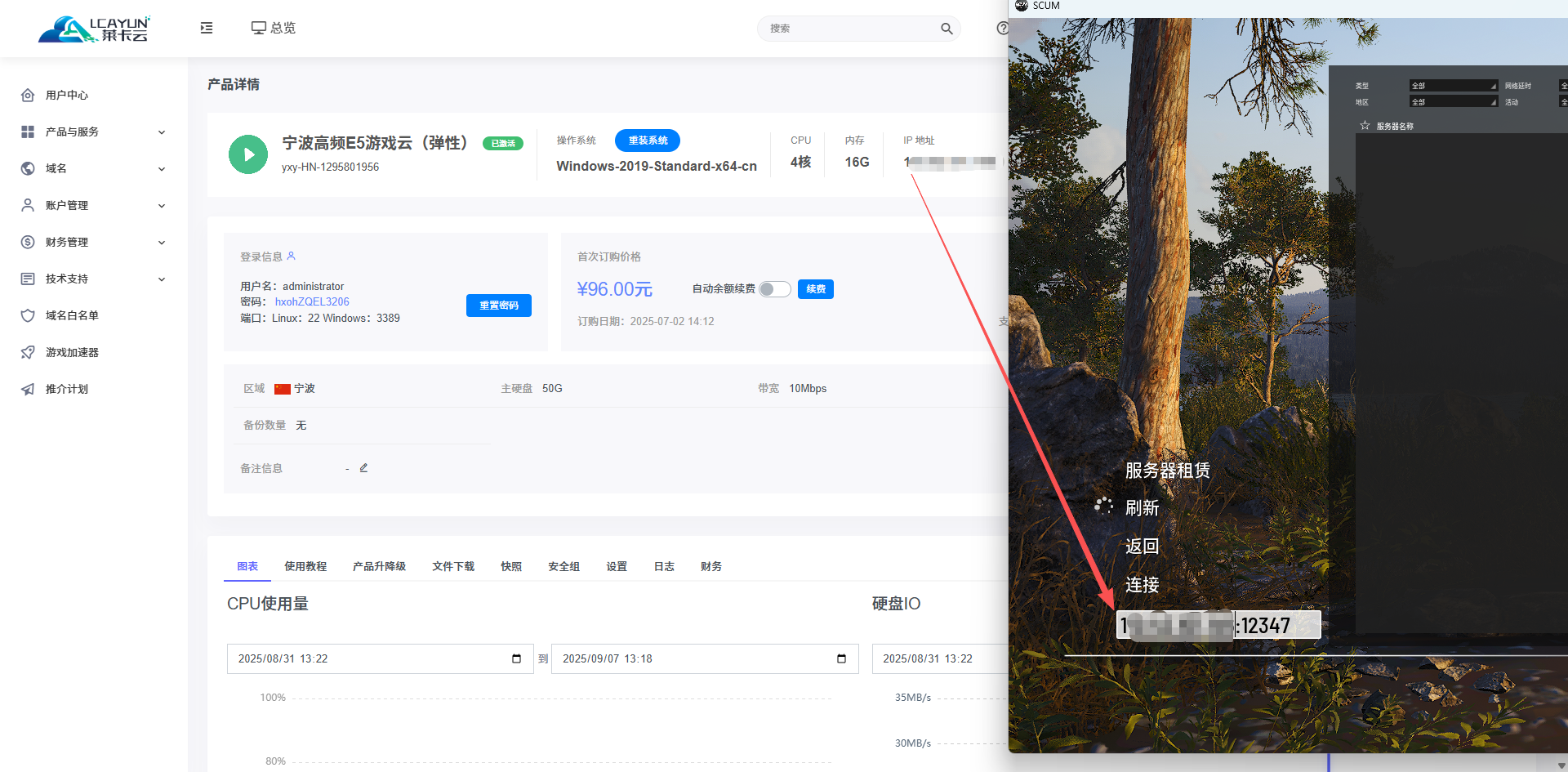Open calendar picker for CPU start date
The height and width of the screenshot is (772, 1568).
pos(516,658)
